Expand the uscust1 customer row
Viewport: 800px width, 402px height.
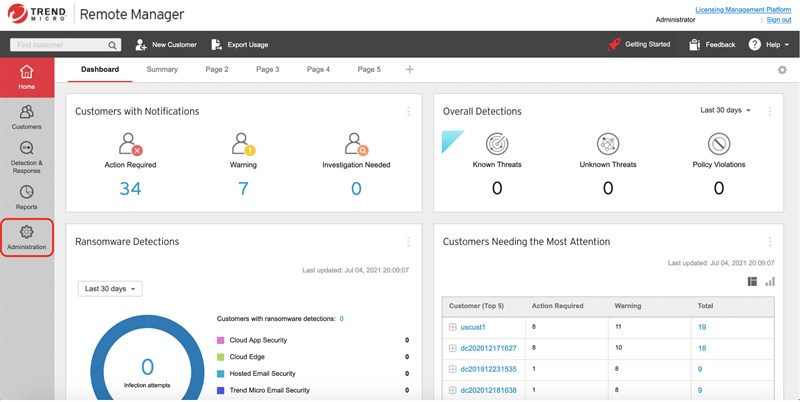[x=452, y=327]
